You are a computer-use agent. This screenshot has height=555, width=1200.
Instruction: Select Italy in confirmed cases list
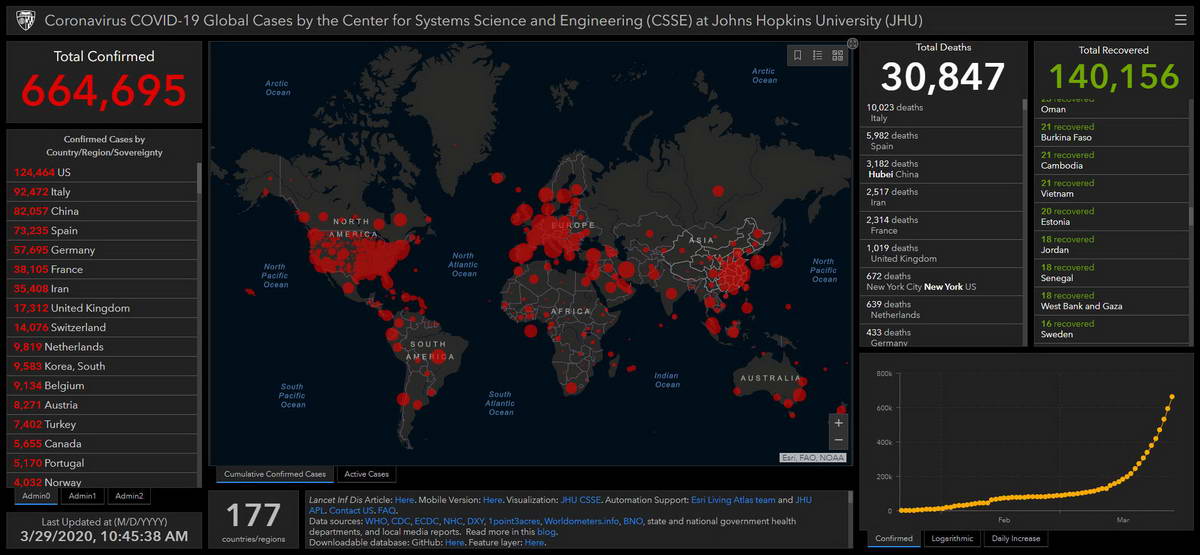(60, 192)
